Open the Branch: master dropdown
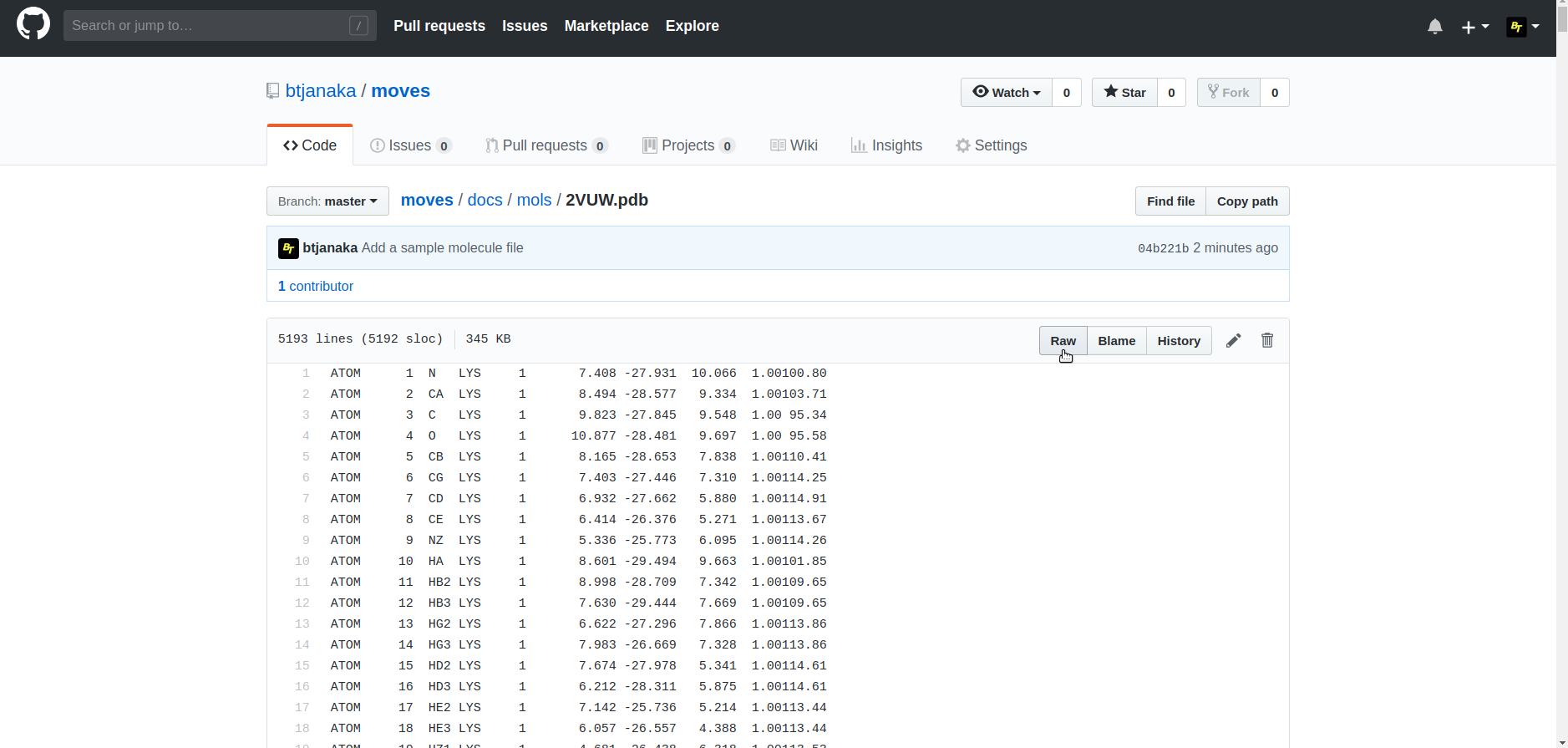This screenshot has width=1568, height=748. pyautogui.click(x=327, y=201)
